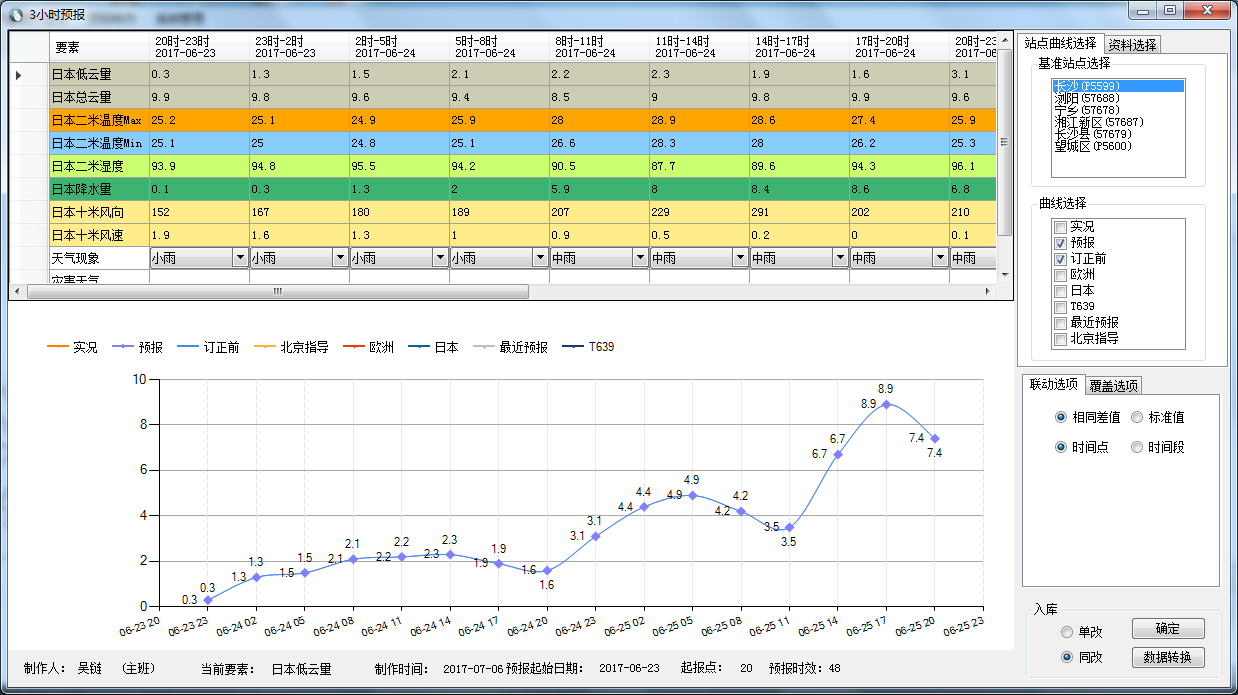Open 天气现象 dropdown for 20时-23时 column
The width and height of the screenshot is (1238, 695).
pos(240,258)
